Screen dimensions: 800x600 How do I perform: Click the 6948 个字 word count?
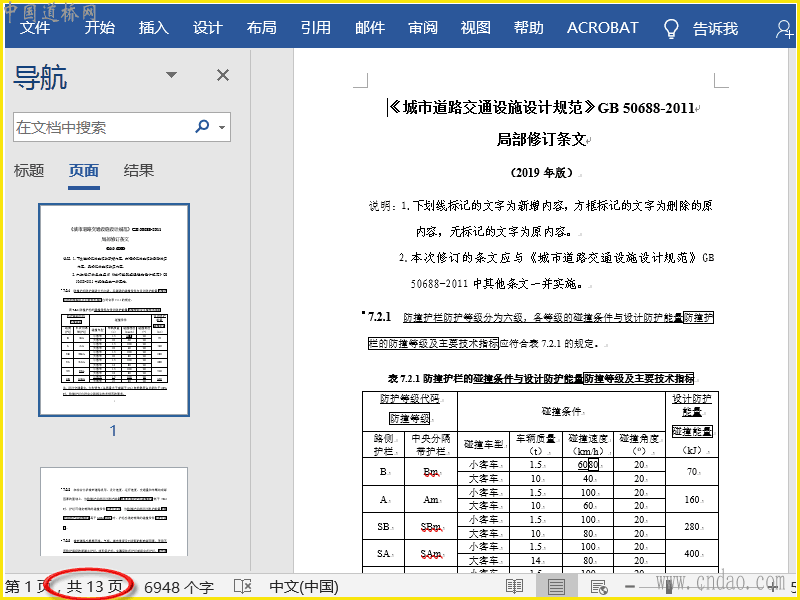tap(179, 587)
